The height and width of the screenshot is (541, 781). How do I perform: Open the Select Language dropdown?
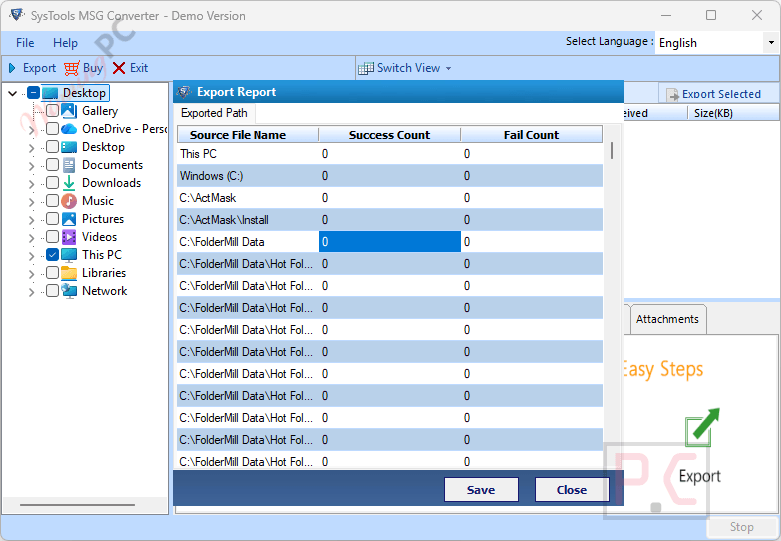(771, 43)
